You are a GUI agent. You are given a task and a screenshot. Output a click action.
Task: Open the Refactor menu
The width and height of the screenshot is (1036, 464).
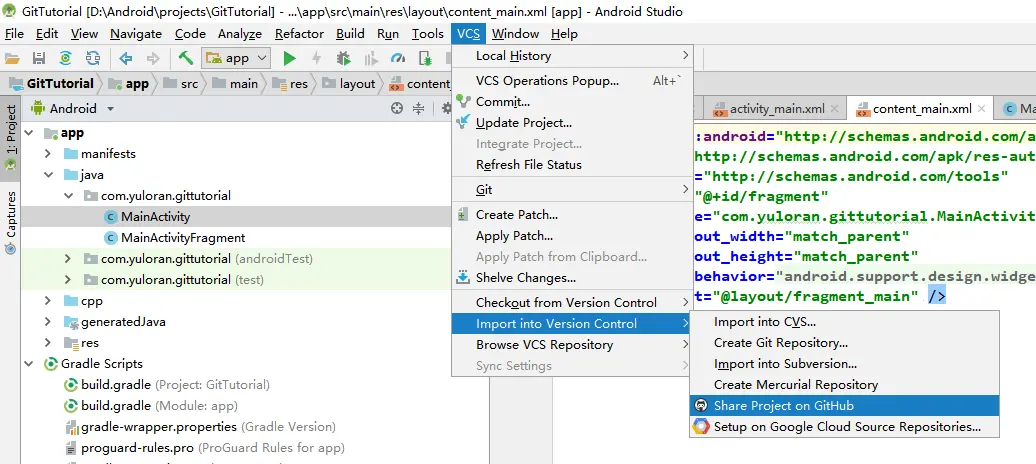[x=299, y=34]
